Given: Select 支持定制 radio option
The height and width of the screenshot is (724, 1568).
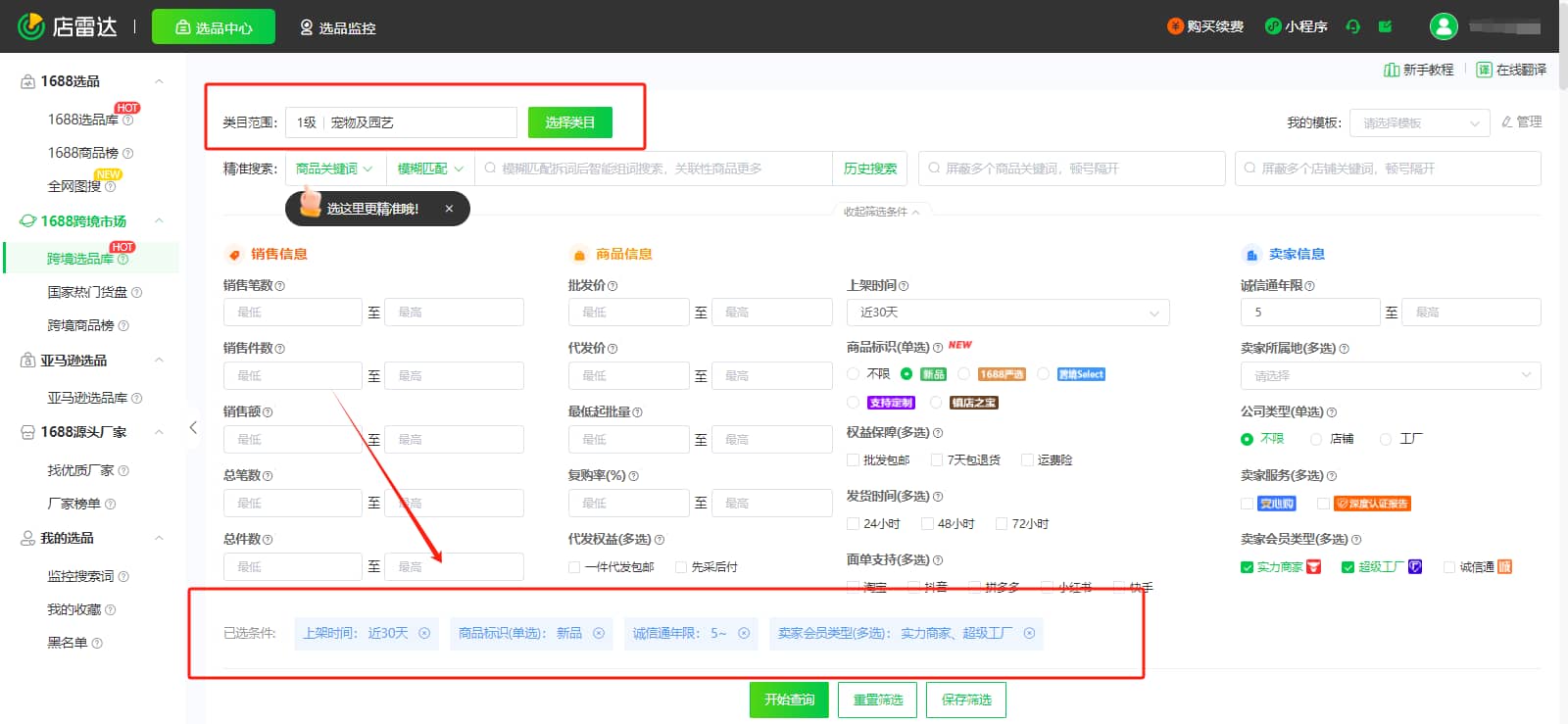Looking at the screenshot, I should (x=853, y=403).
